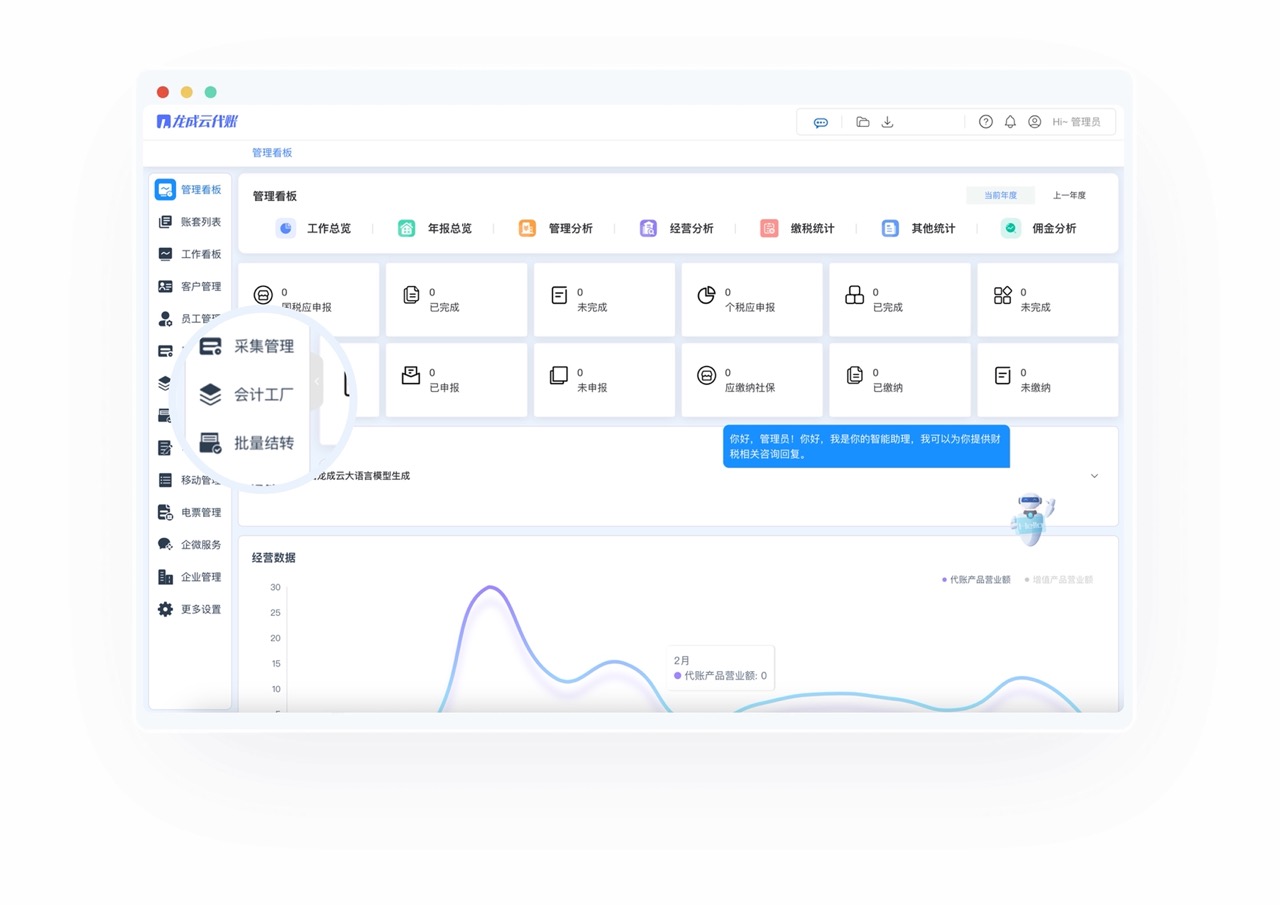The height and width of the screenshot is (905, 1280).
Task: Open the 国税应申报 stat card
Action: [309, 299]
